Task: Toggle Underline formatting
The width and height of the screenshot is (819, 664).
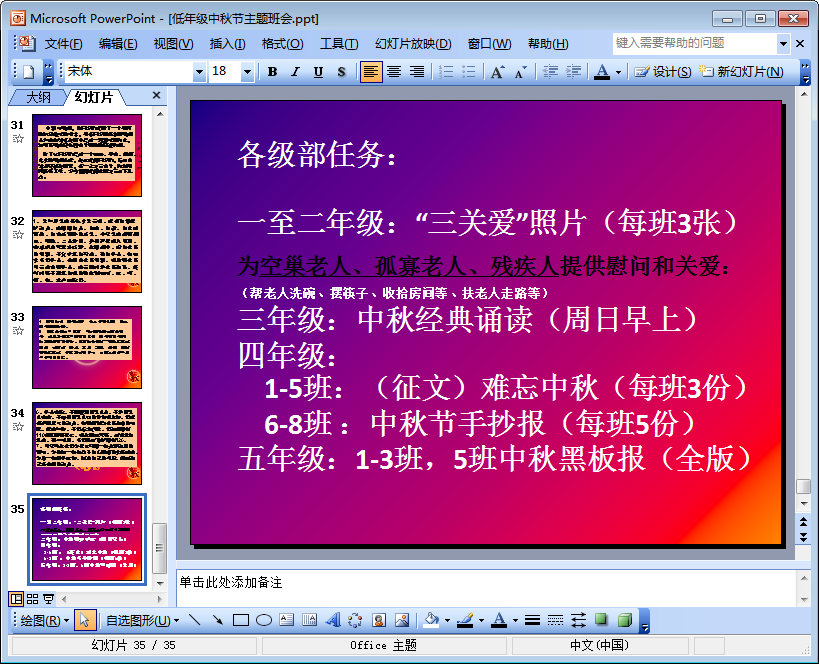Action: (x=318, y=72)
